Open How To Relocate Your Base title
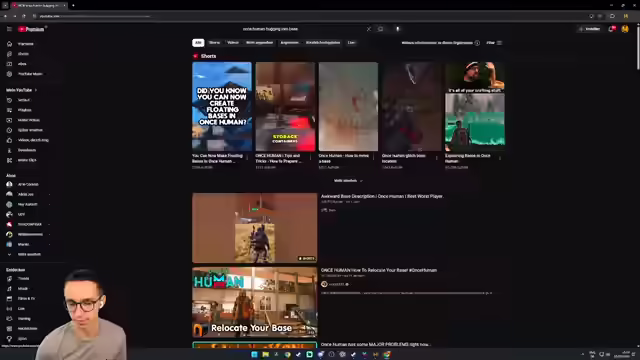640x360 pixels. 379,270
